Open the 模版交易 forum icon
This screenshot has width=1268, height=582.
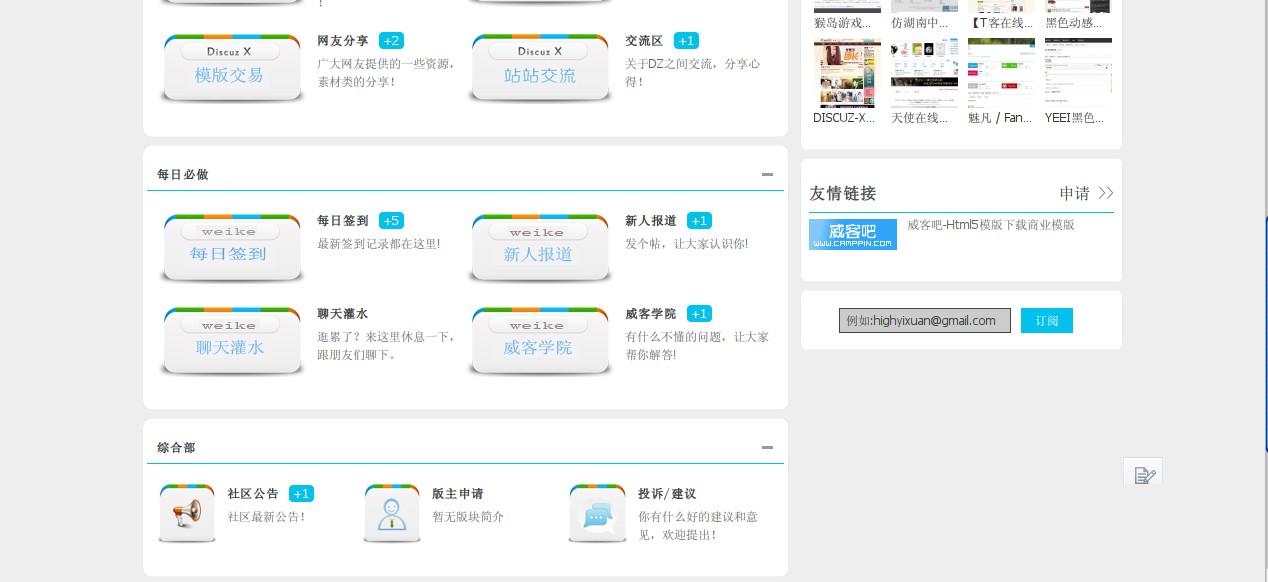[x=231, y=68]
